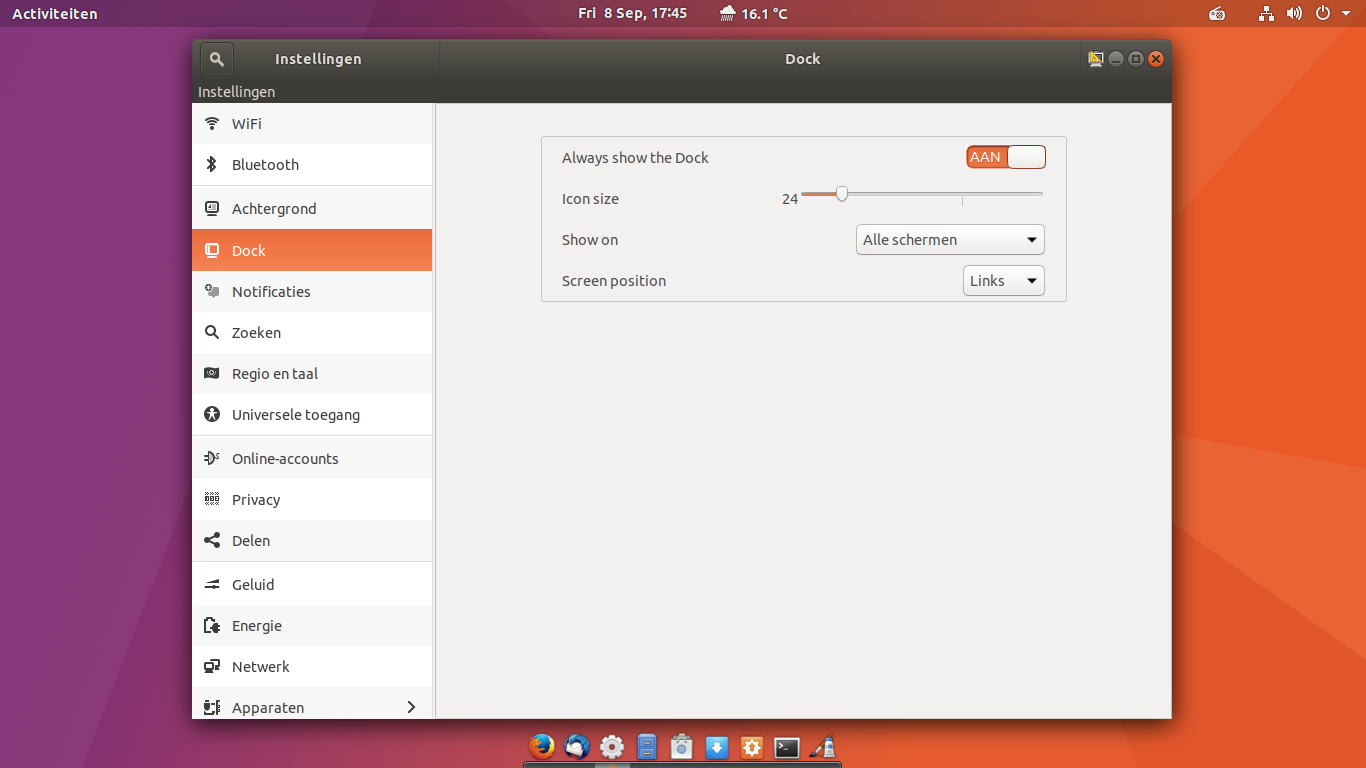
Task: Expand Apparaten with the chevron arrow
Action: click(x=411, y=707)
